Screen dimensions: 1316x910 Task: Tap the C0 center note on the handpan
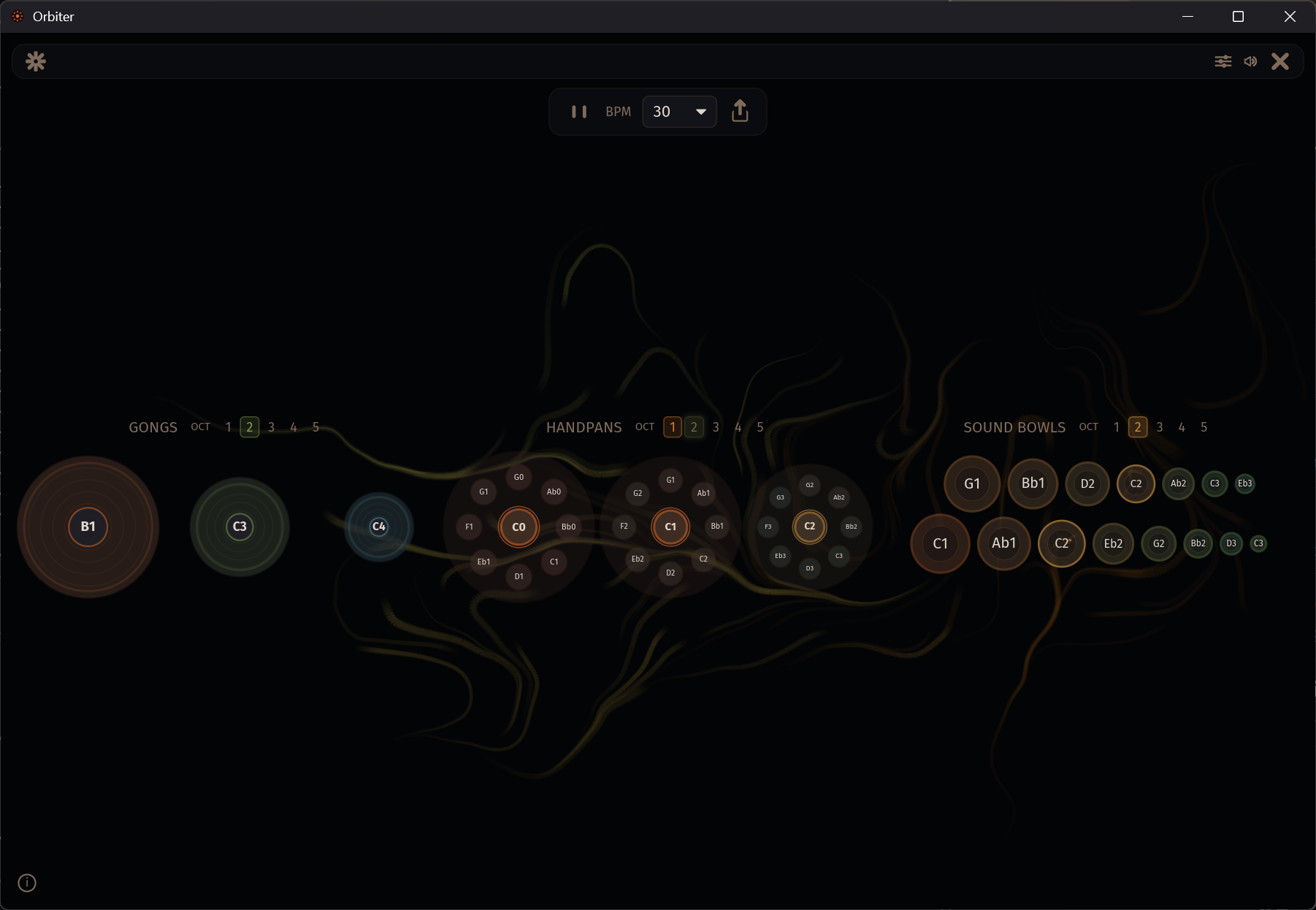coord(518,527)
